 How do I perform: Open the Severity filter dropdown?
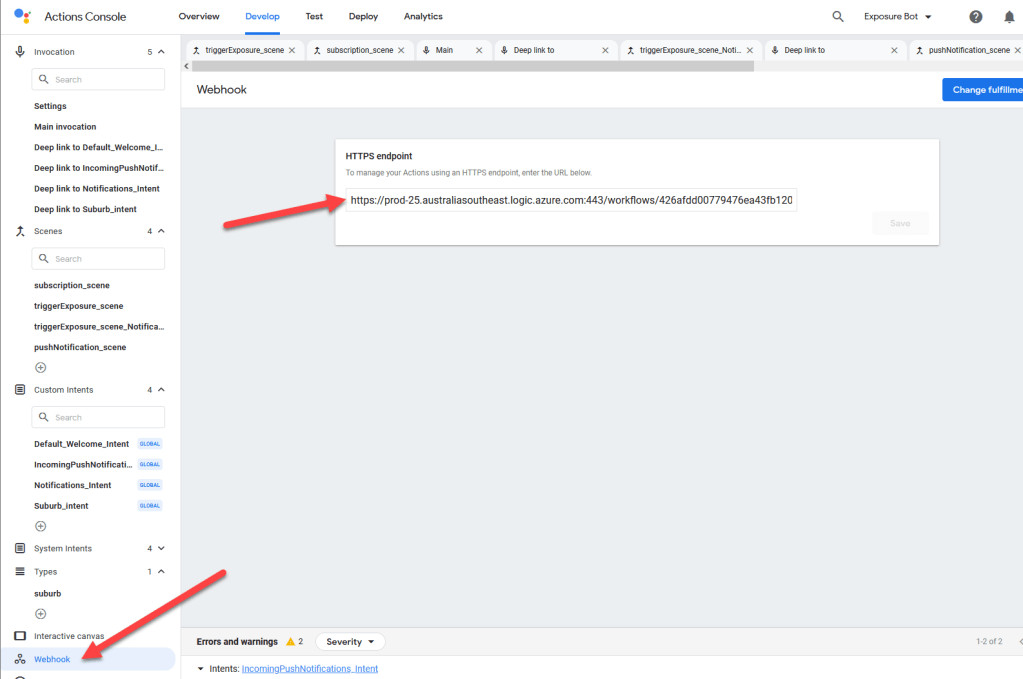(350, 641)
